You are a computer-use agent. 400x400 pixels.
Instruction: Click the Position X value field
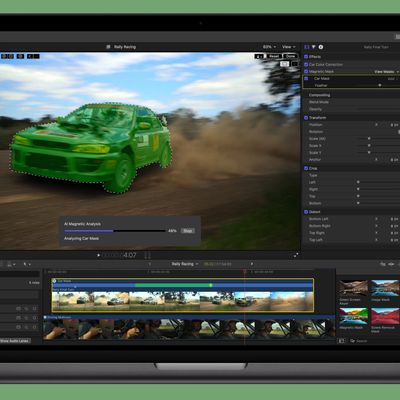pyautogui.click(x=394, y=125)
